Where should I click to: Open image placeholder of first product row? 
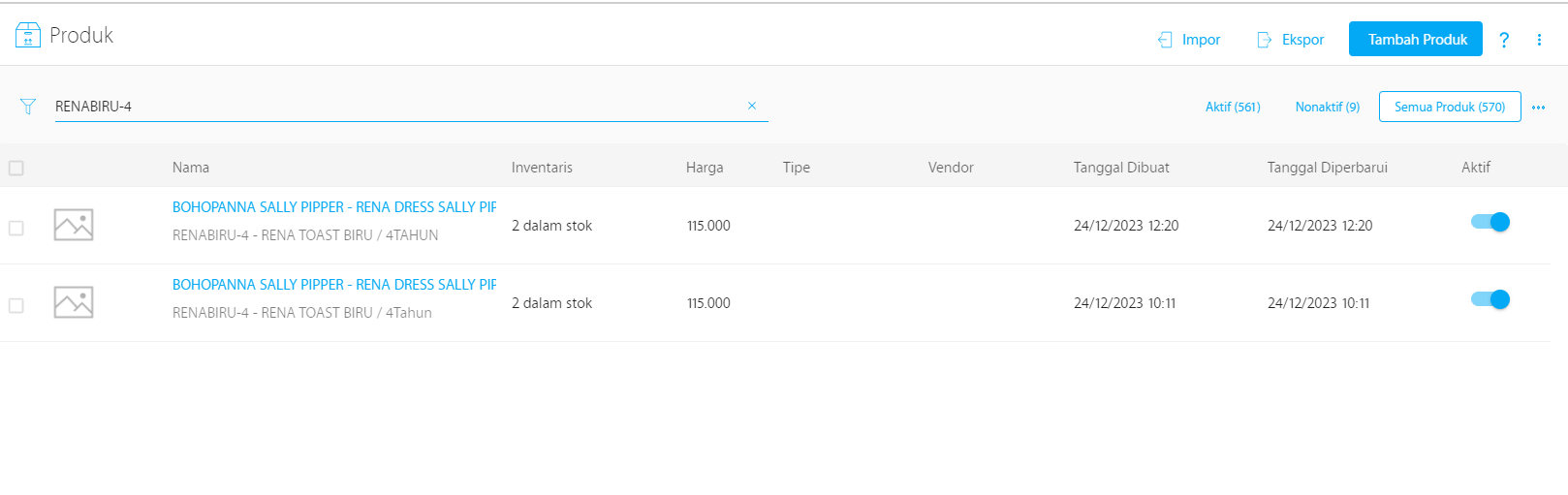[x=74, y=225]
